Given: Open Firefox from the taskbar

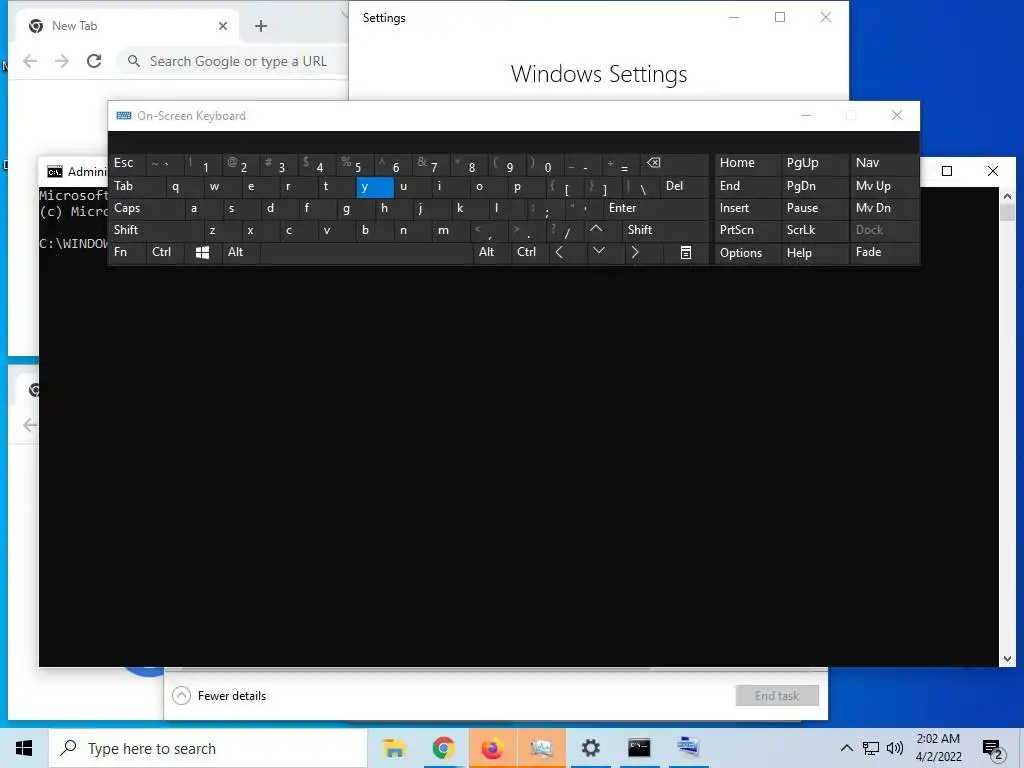Looking at the screenshot, I should [x=492, y=748].
